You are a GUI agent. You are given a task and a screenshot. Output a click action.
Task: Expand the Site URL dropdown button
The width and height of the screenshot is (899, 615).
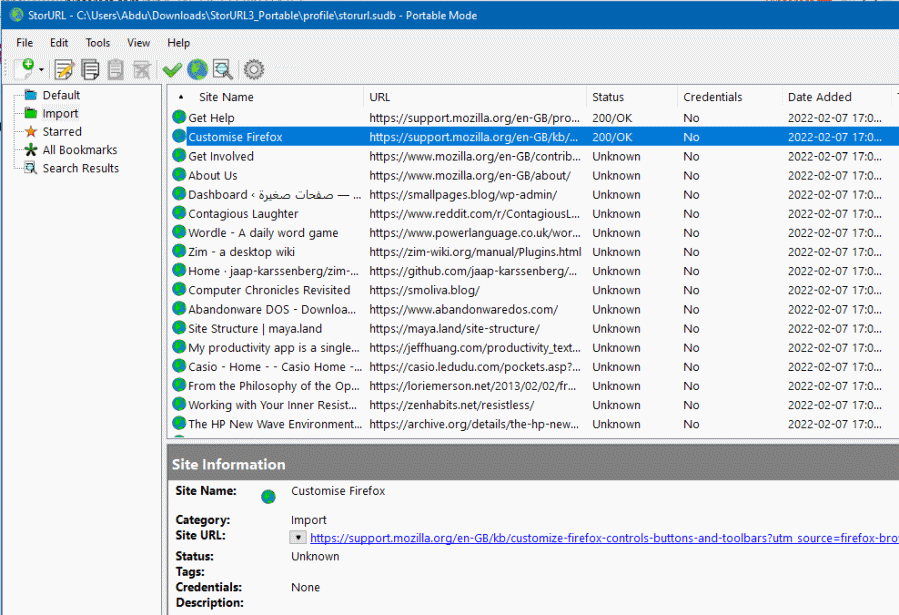[297, 537]
